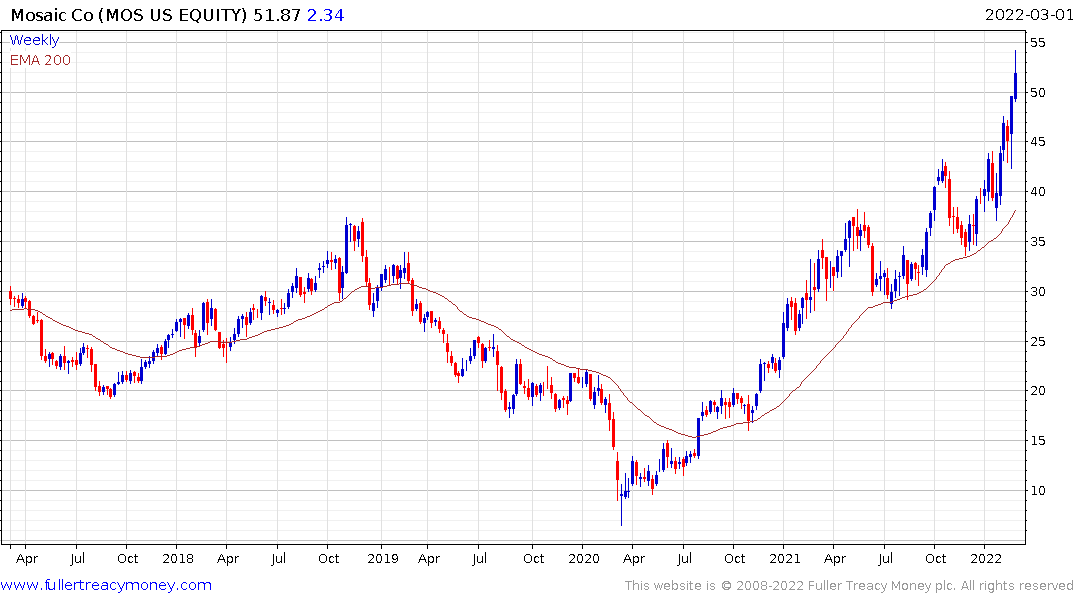Click the 55 price axis label

tap(1037, 43)
